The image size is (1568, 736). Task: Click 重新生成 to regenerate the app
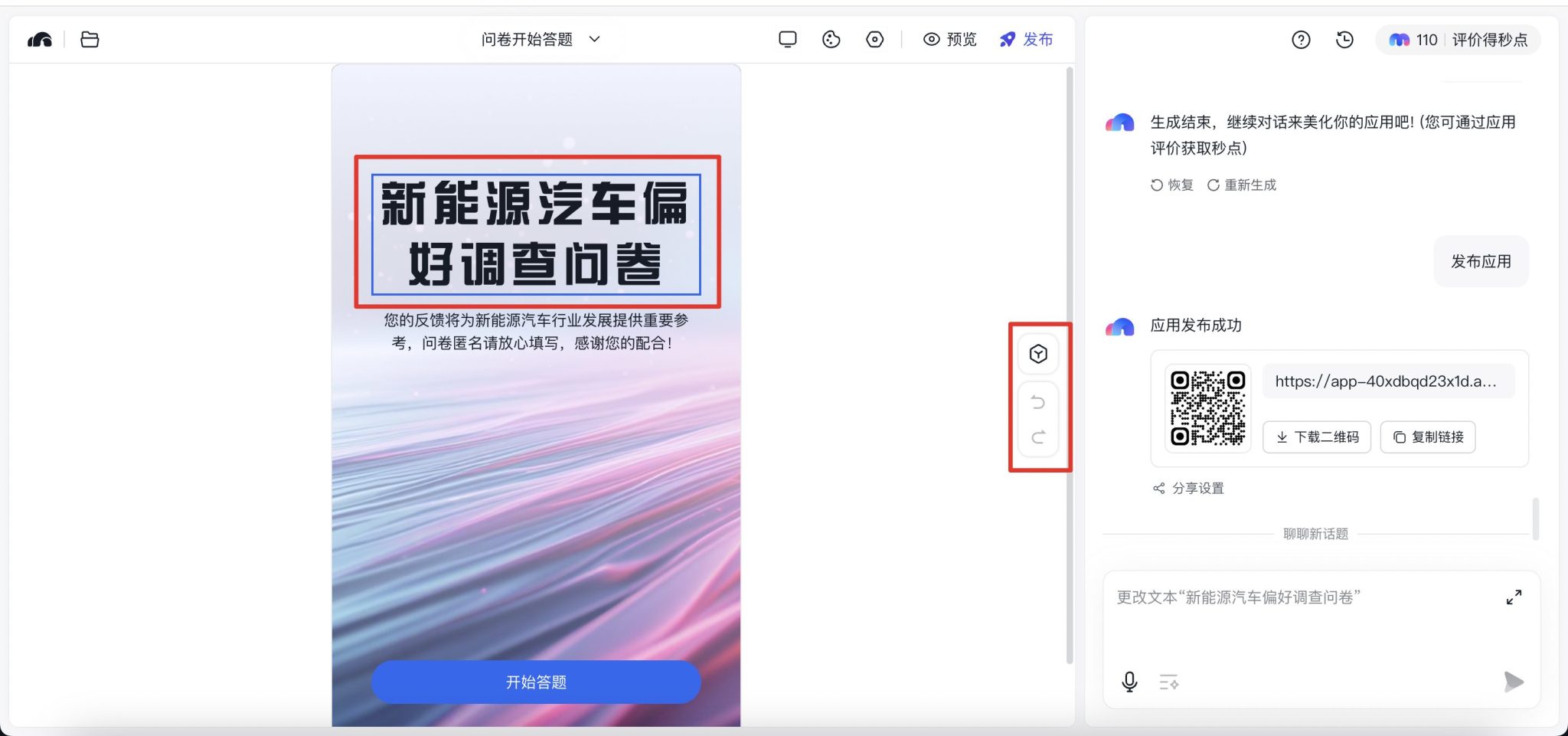tap(1243, 184)
